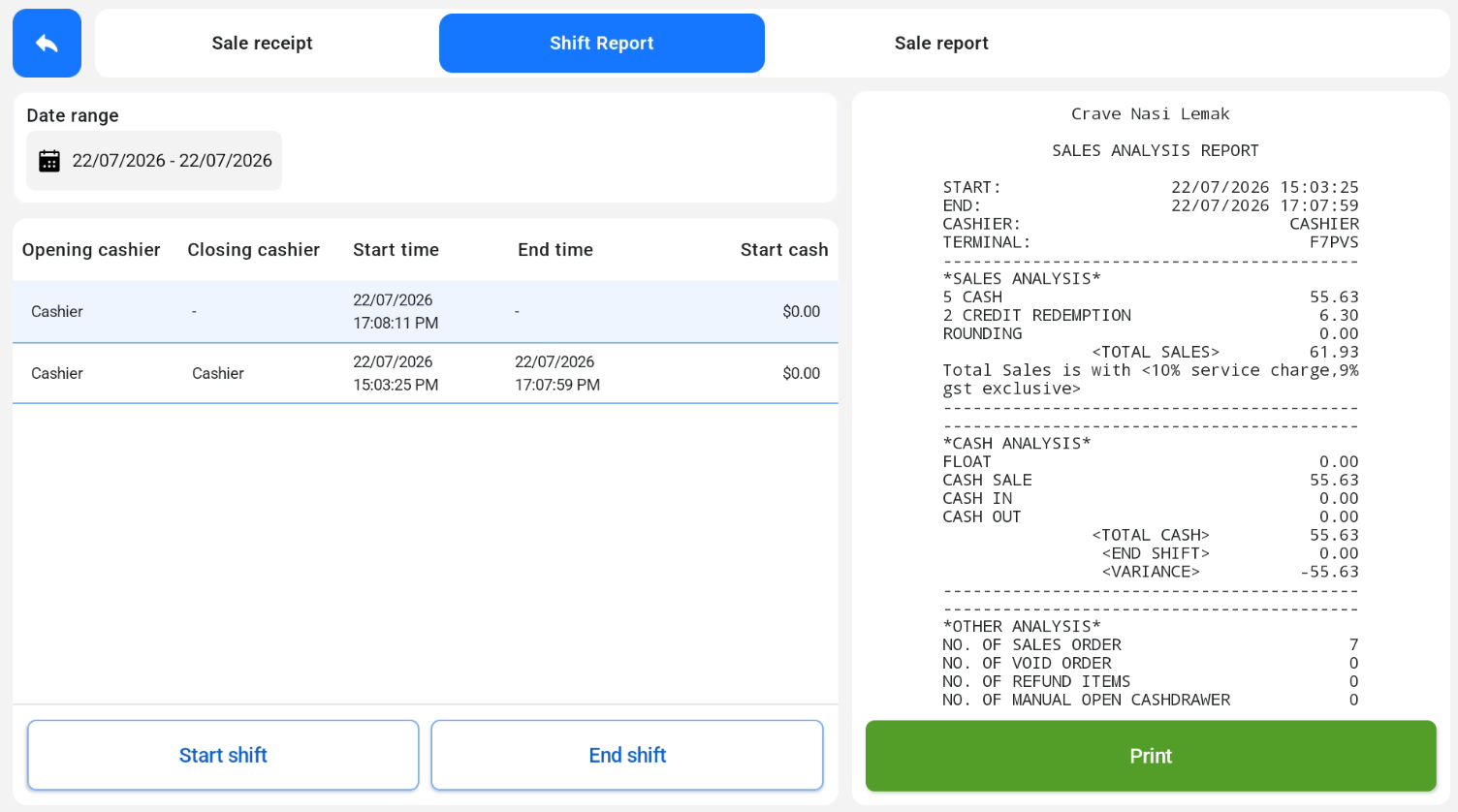The image size is (1458, 812).
Task: Print the sales analysis report
Action: point(1151,756)
